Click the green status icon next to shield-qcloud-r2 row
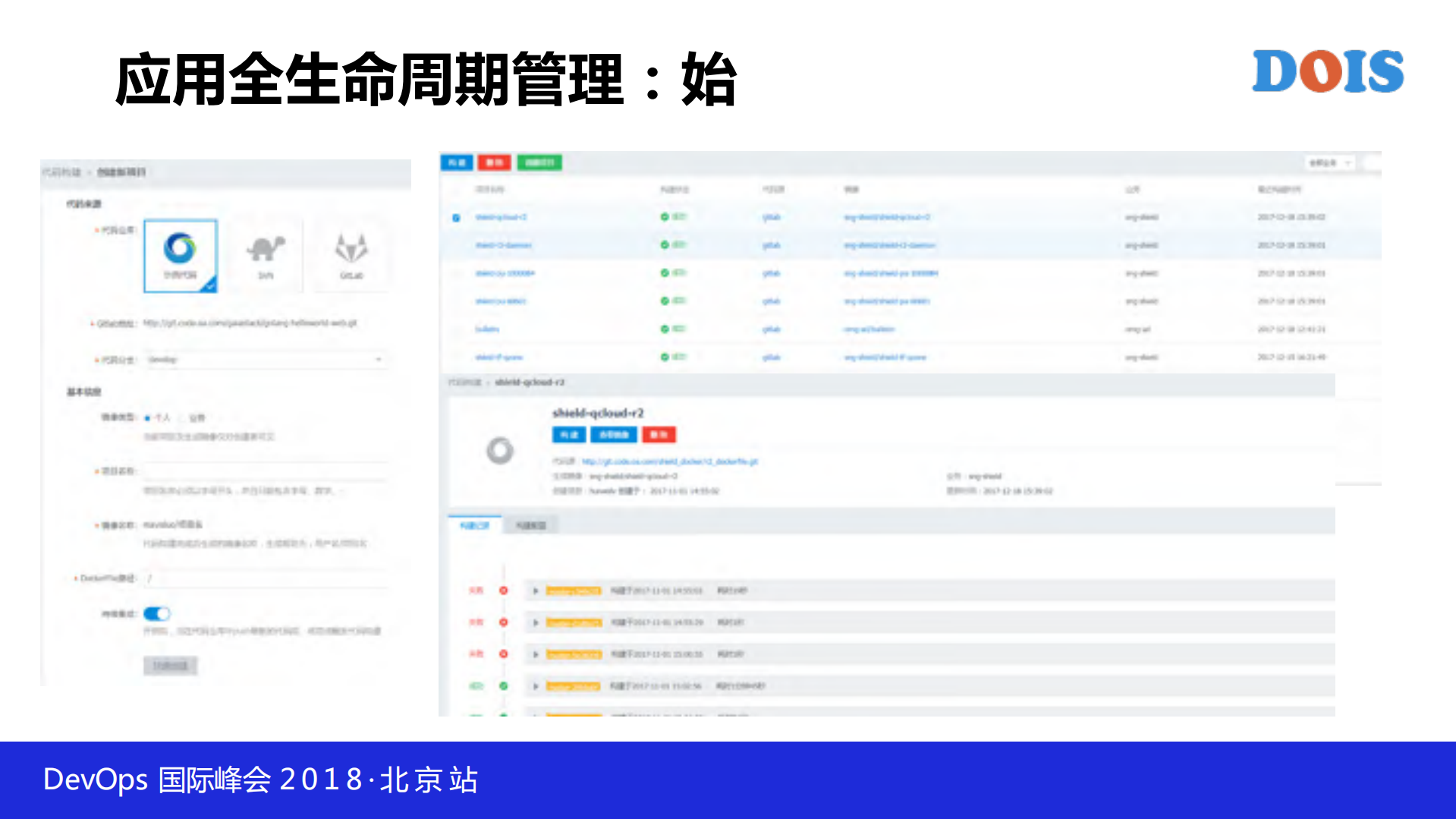This screenshot has height=819, width=1456. [x=666, y=216]
